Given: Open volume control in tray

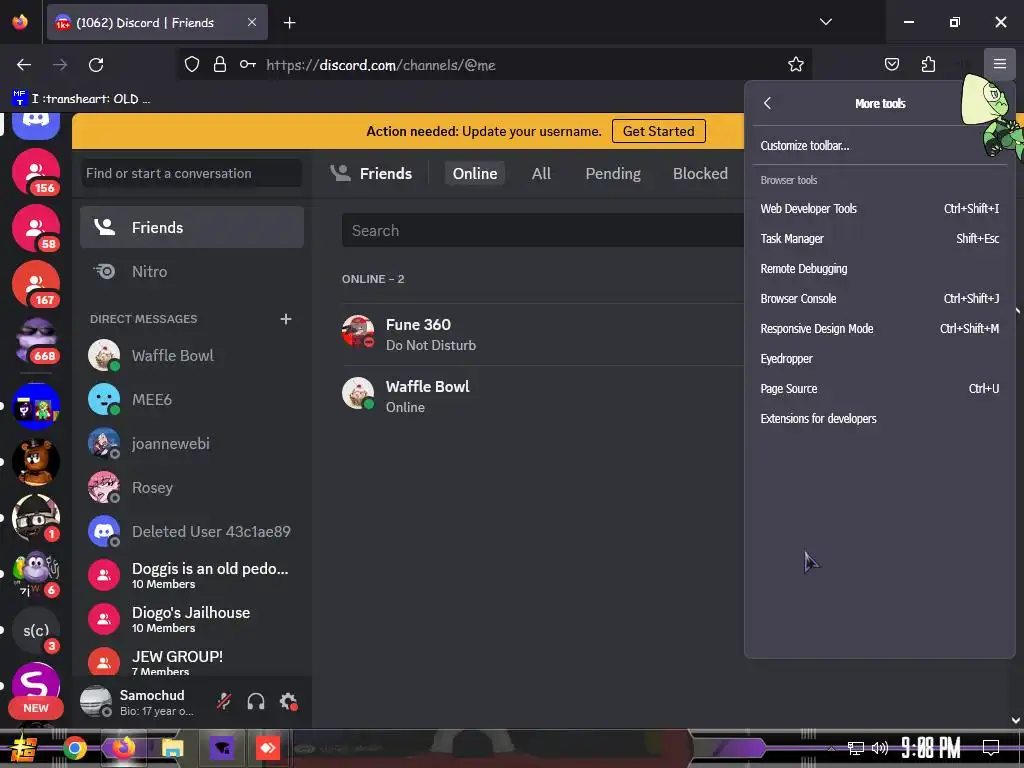Looking at the screenshot, I should (880, 748).
